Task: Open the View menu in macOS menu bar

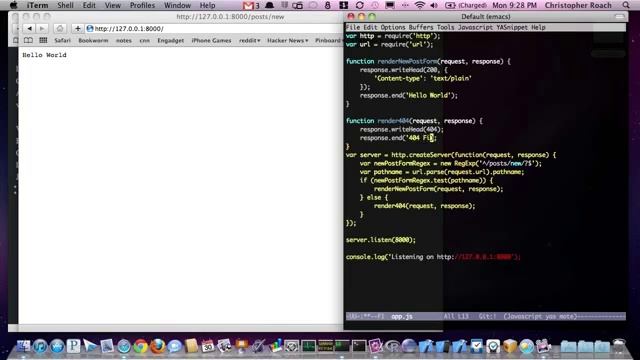Action: [113, 5]
